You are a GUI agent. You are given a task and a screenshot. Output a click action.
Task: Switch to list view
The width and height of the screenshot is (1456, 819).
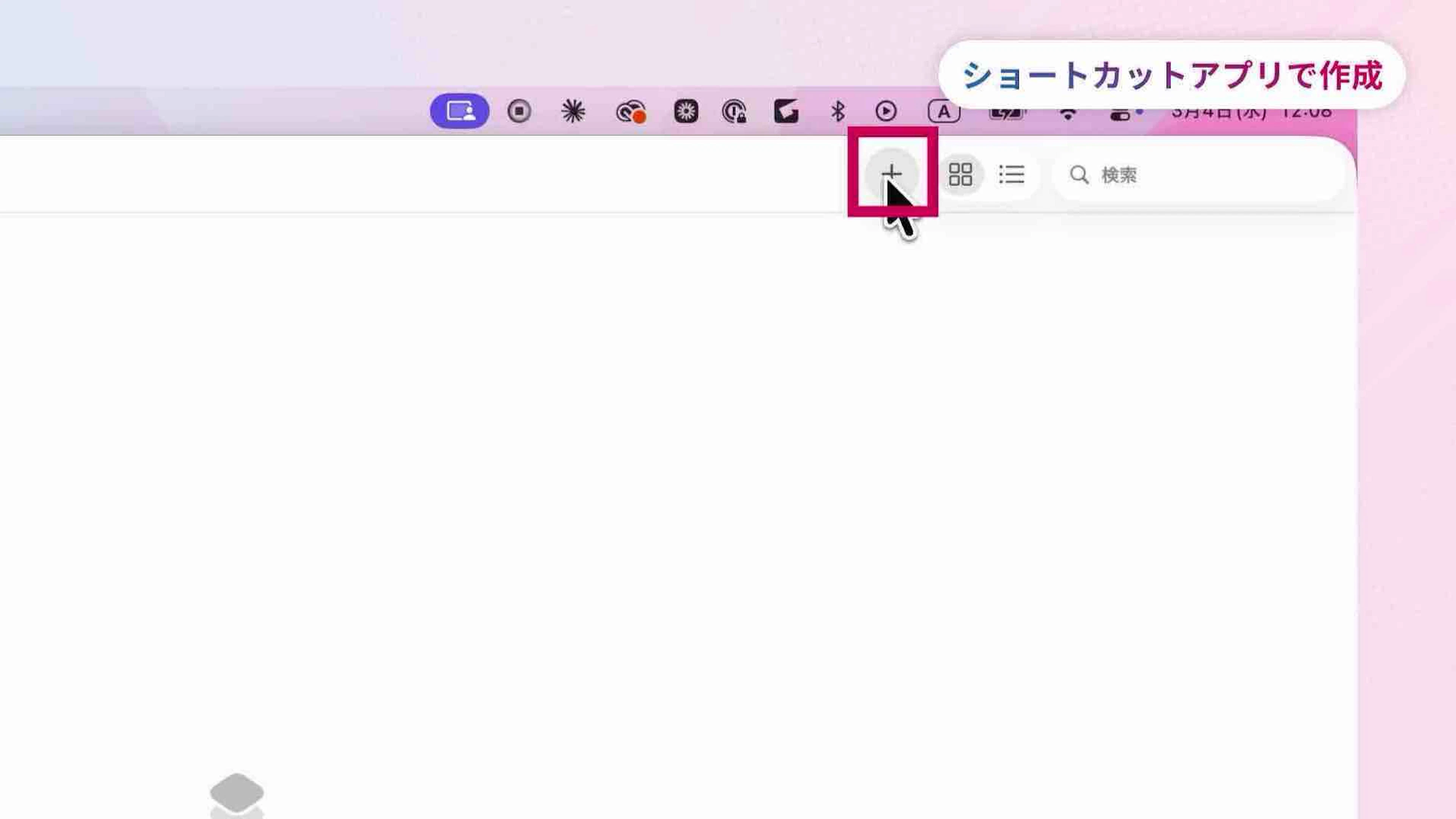click(x=1011, y=174)
